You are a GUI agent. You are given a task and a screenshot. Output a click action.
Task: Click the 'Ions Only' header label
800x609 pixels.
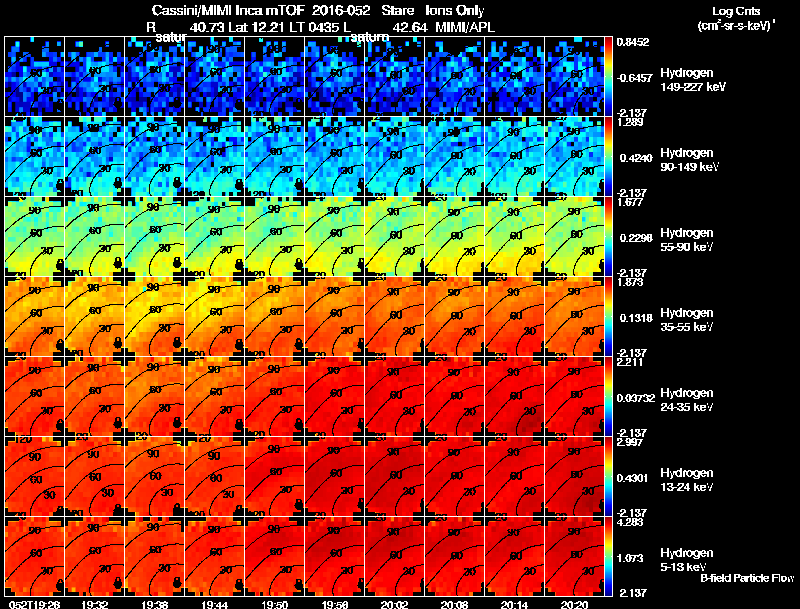pyautogui.click(x=455, y=10)
